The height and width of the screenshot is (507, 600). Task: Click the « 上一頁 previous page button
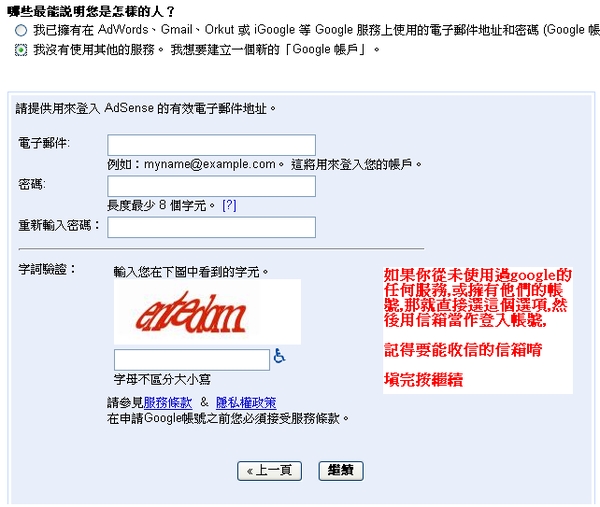coord(269,471)
